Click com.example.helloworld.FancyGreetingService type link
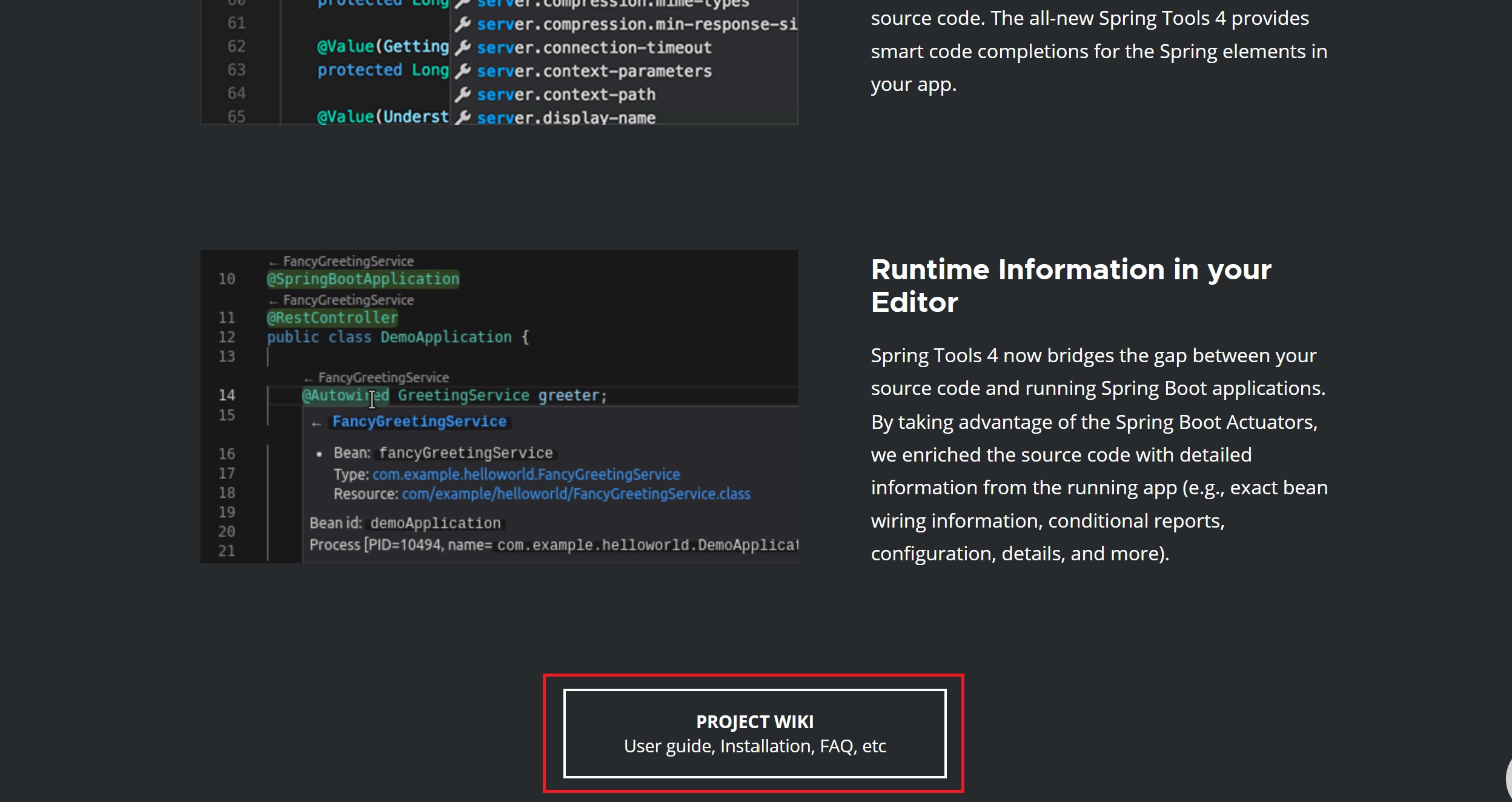Viewport: 1512px width, 802px height. [526, 474]
